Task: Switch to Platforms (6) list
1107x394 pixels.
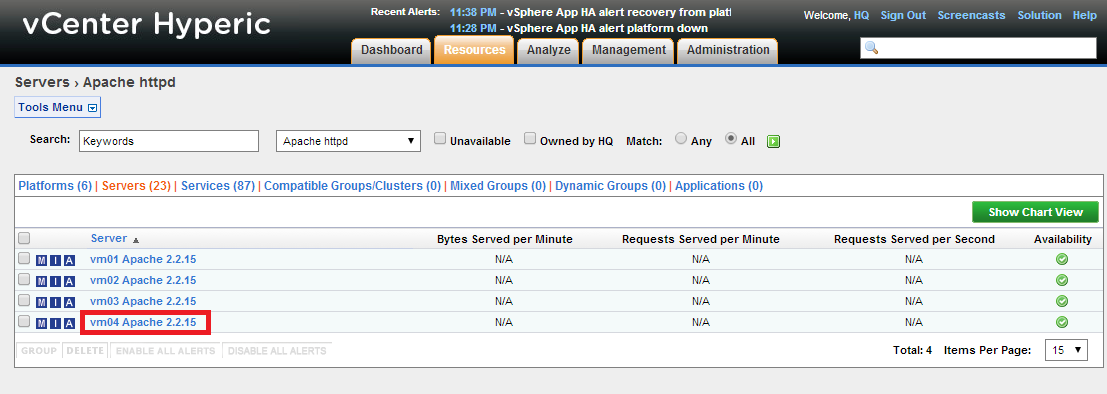Action: [x=55, y=186]
